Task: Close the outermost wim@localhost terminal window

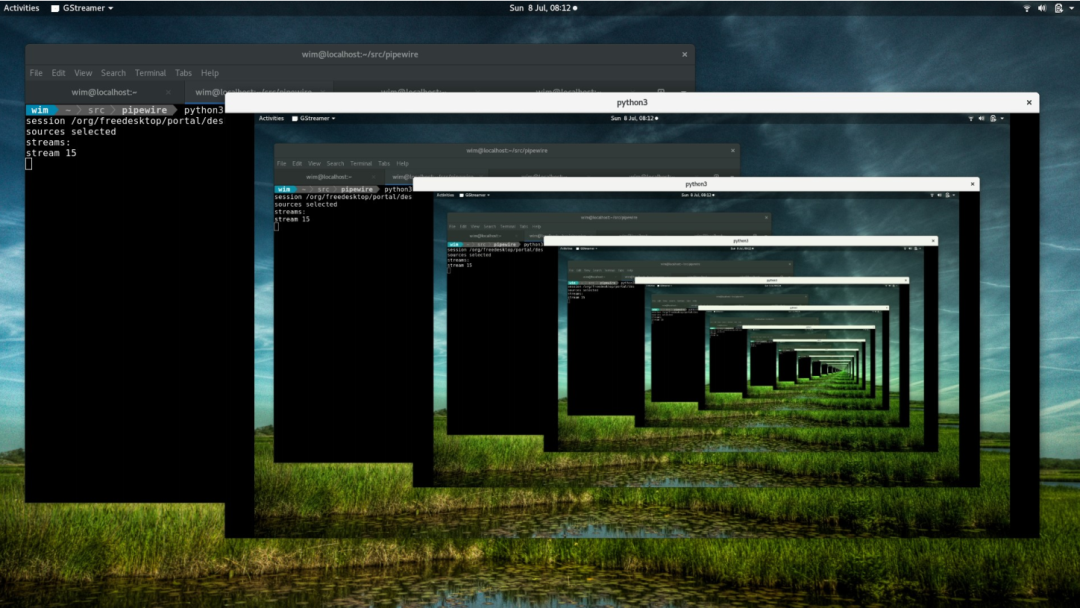Action: [684, 55]
